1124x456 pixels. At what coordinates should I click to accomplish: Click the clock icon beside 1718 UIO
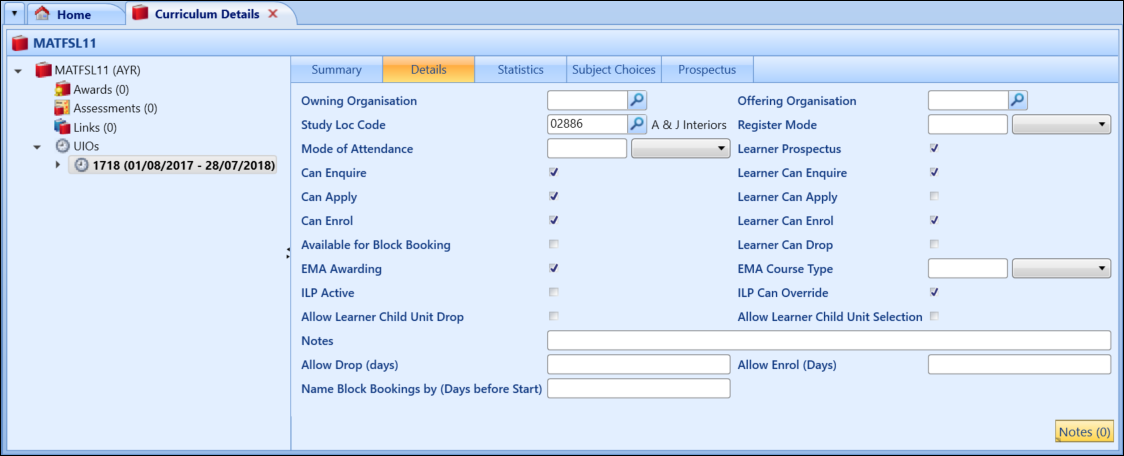pos(82,165)
